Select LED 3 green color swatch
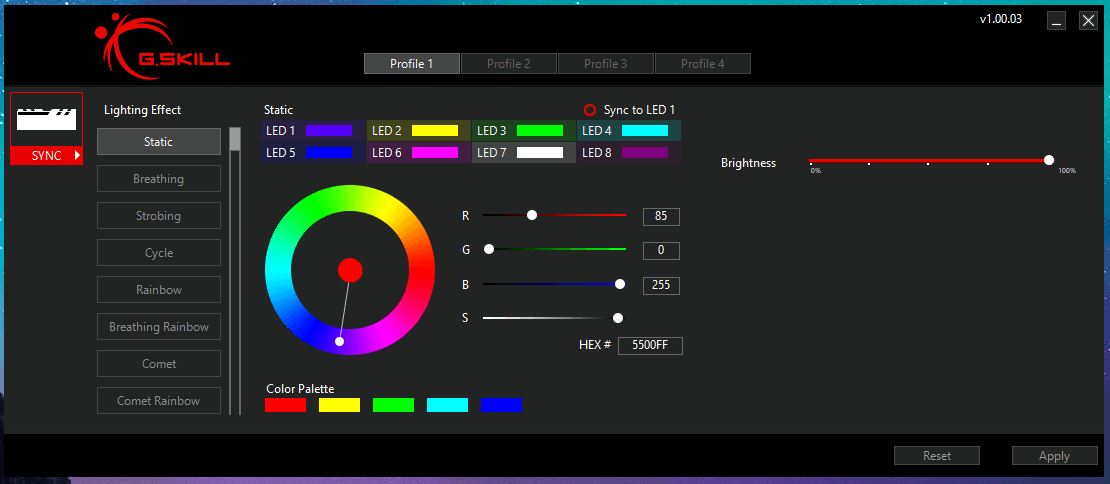1110x484 pixels. [x=540, y=131]
